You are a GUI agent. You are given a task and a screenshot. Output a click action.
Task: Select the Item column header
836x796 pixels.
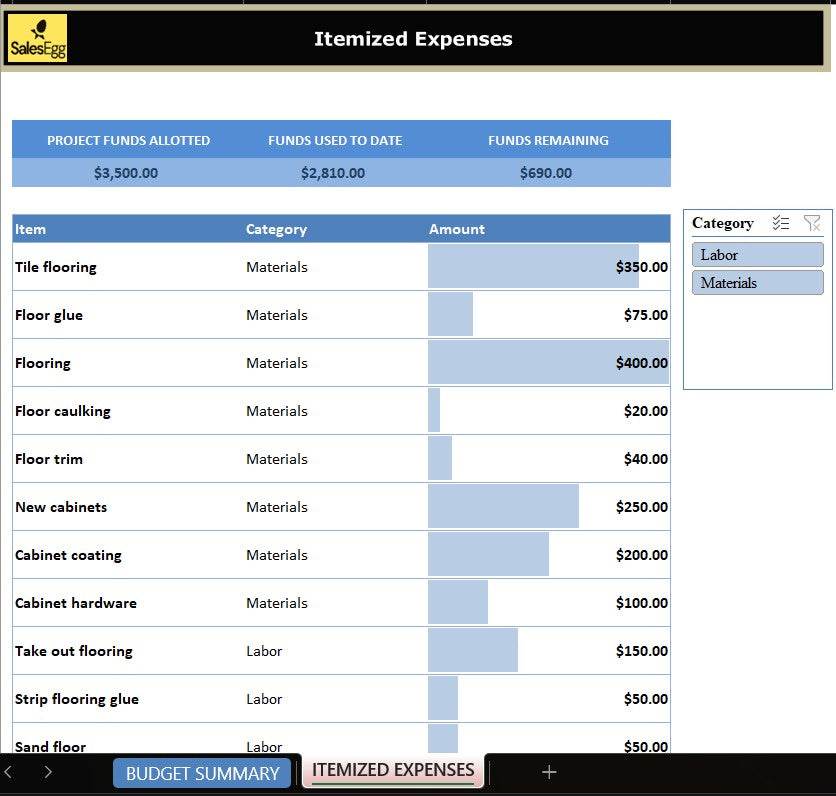[128, 229]
